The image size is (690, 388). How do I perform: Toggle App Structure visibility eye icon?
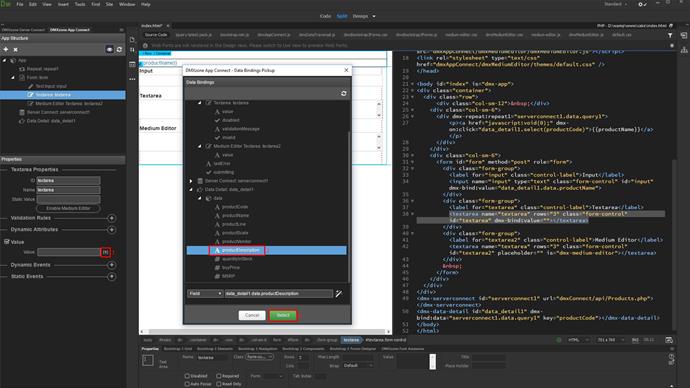coord(109,49)
